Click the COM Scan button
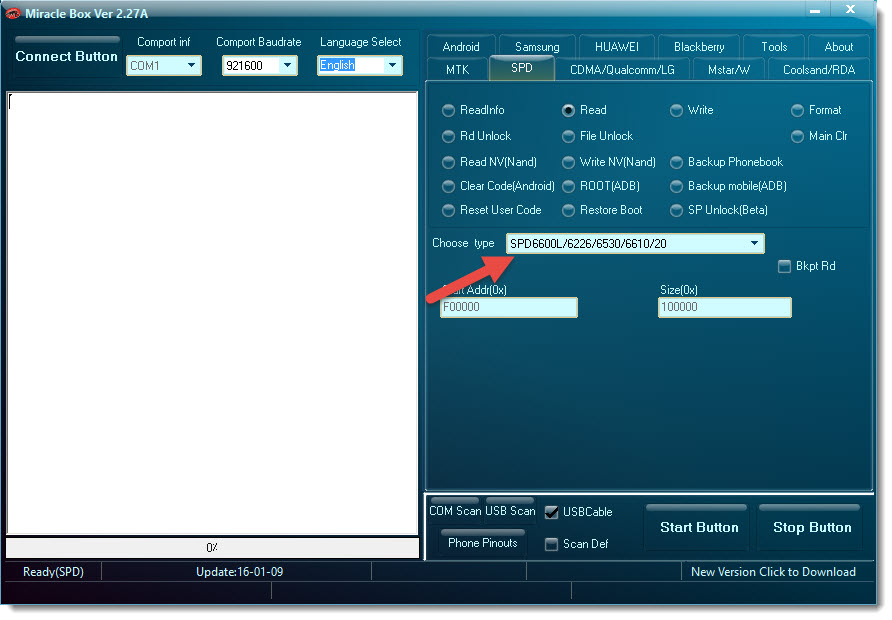The height and width of the screenshot is (620, 892). (454, 511)
